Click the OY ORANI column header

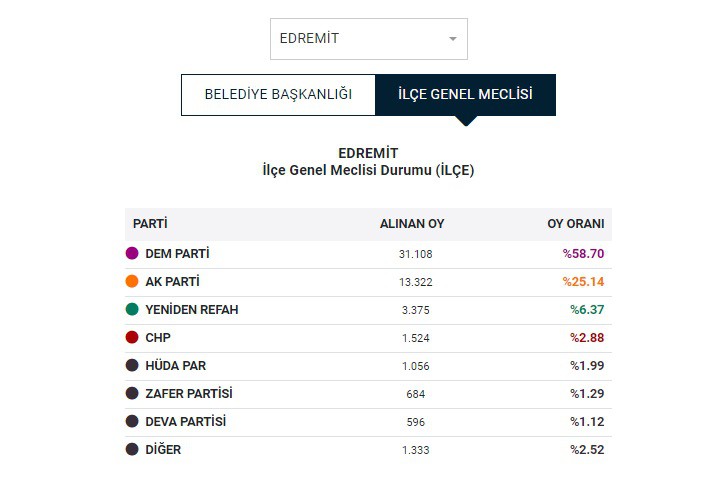[x=575, y=224]
